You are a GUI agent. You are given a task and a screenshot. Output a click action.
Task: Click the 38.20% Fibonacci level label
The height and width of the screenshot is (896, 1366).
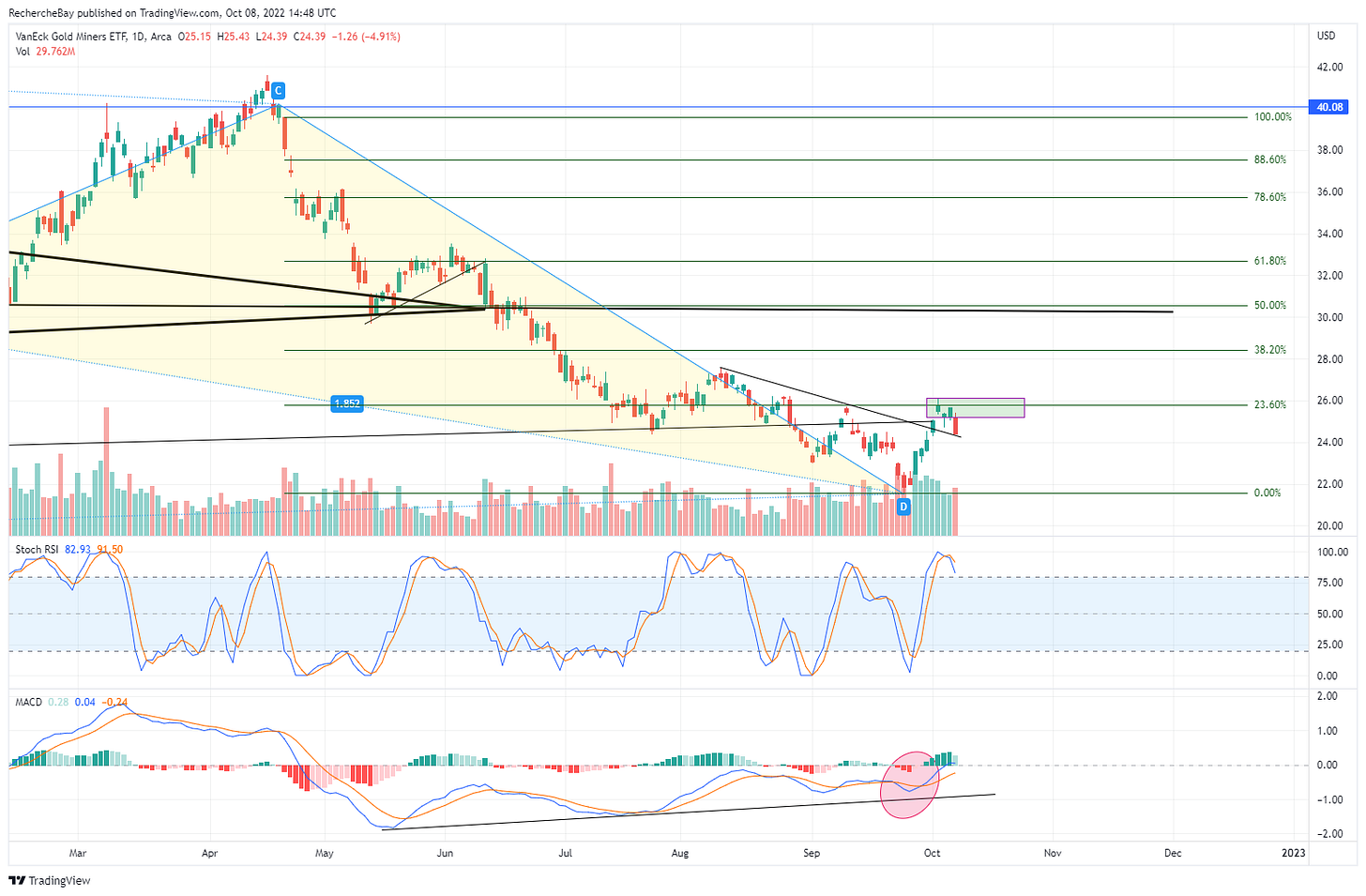tap(1270, 350)
